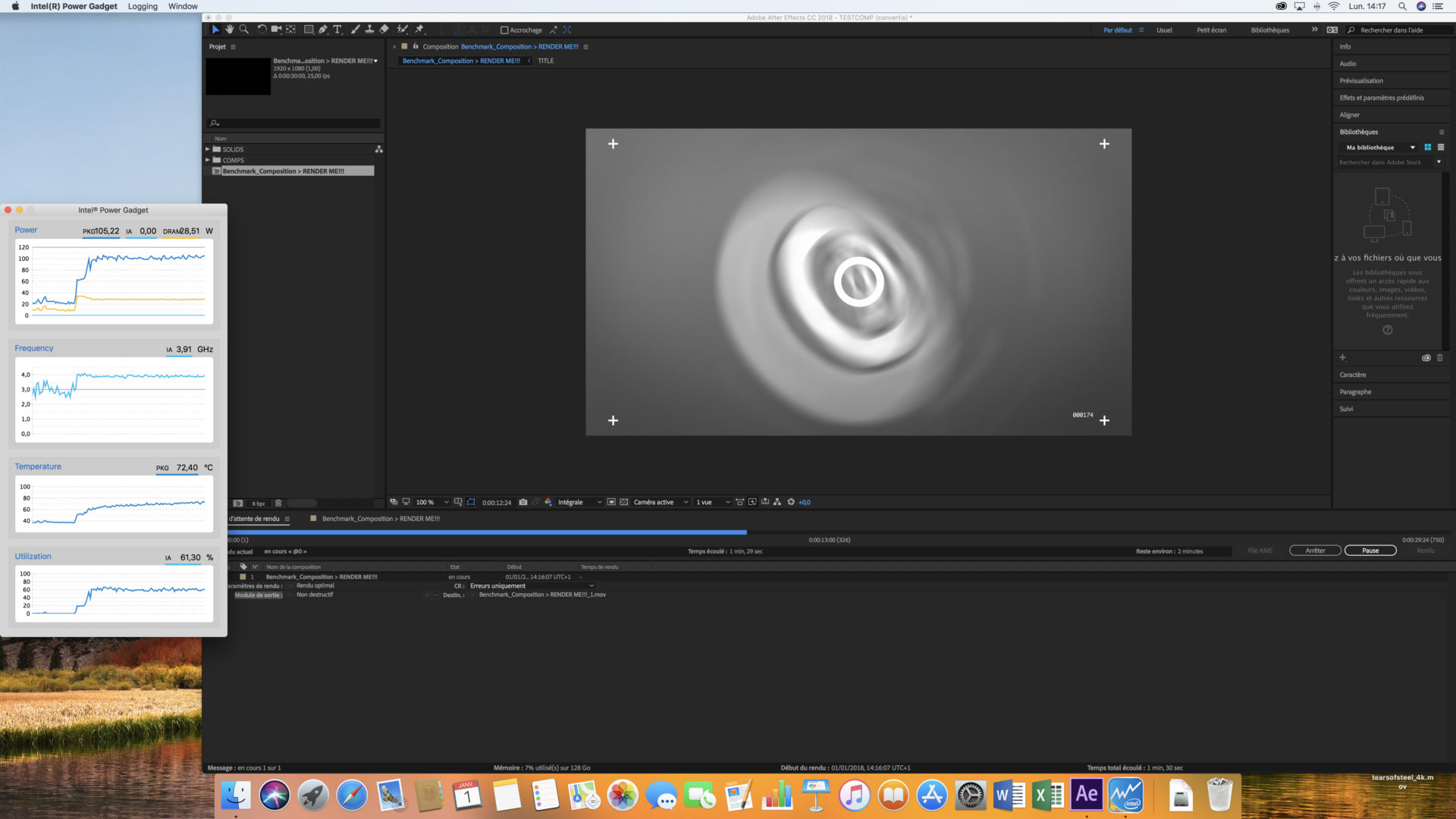
Task: Click the Arrêter render button
Action: 1315,551
